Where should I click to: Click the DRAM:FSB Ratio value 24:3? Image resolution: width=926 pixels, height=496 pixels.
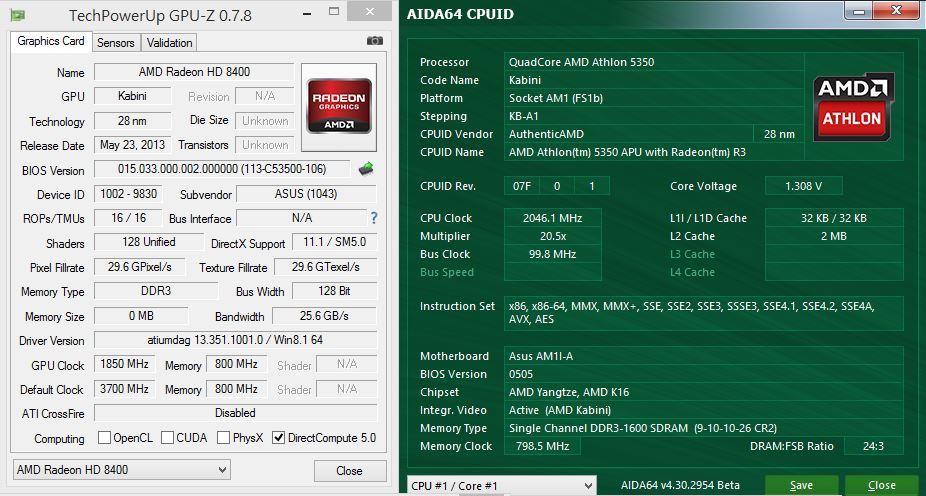873,446
